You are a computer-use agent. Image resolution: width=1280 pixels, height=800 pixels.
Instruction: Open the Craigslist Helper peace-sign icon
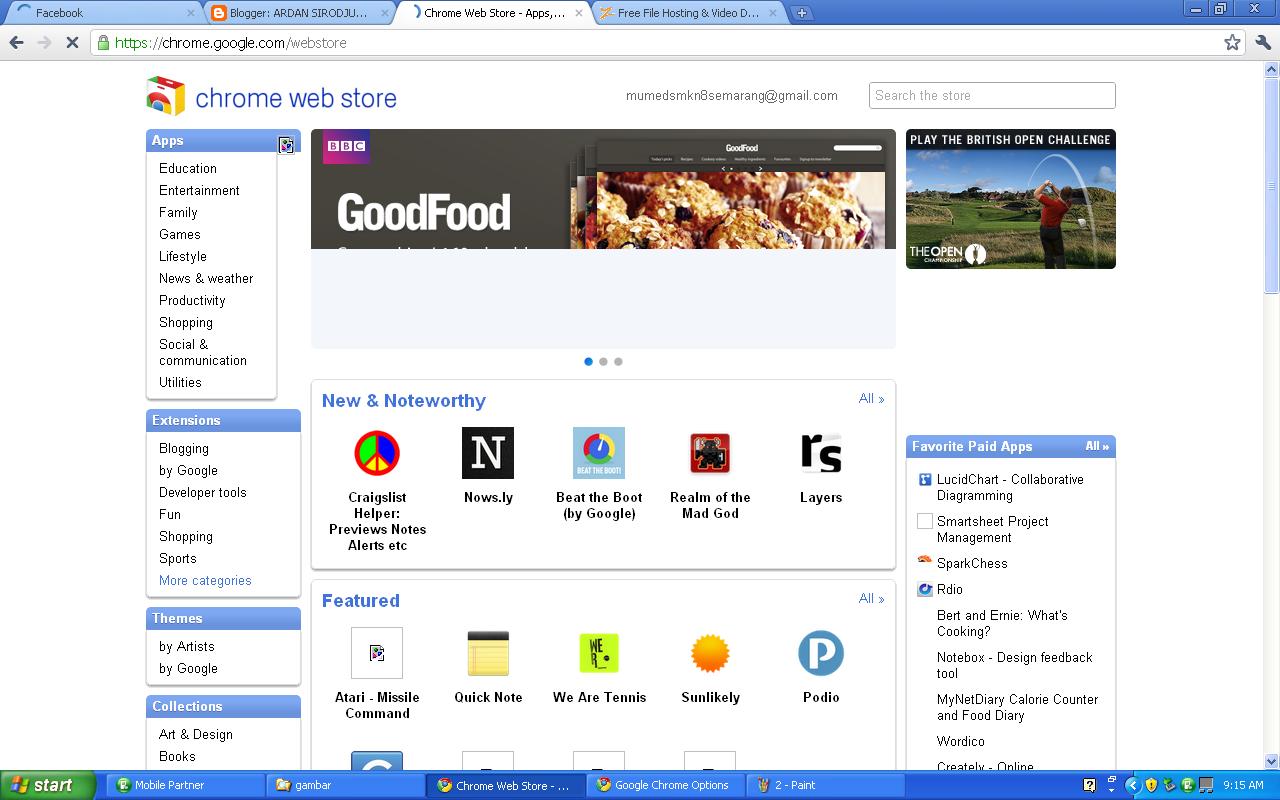pyautogui.click(x=377, y=453)
